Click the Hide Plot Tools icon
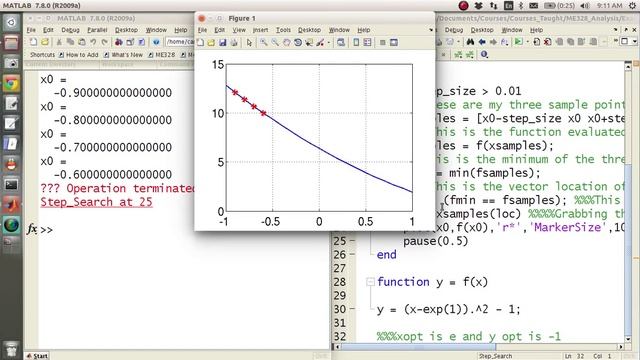 [382, 42]
